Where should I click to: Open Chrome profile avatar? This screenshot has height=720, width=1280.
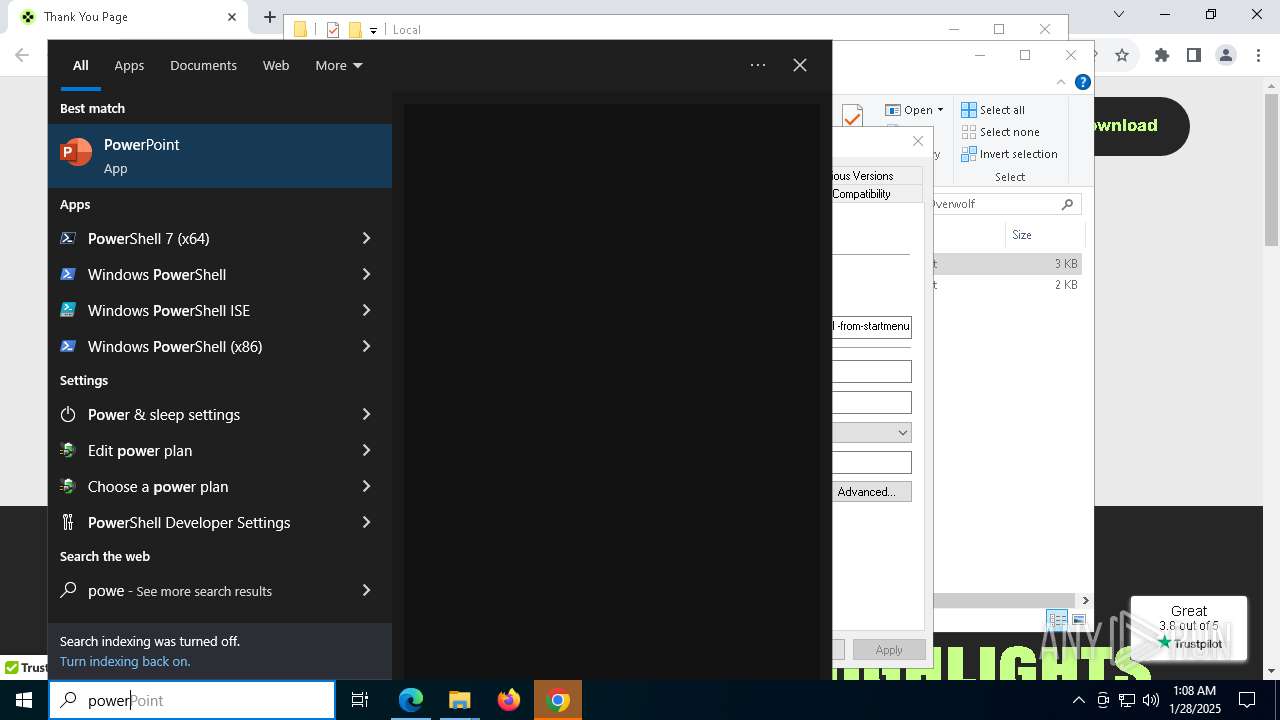(1226, 56)
